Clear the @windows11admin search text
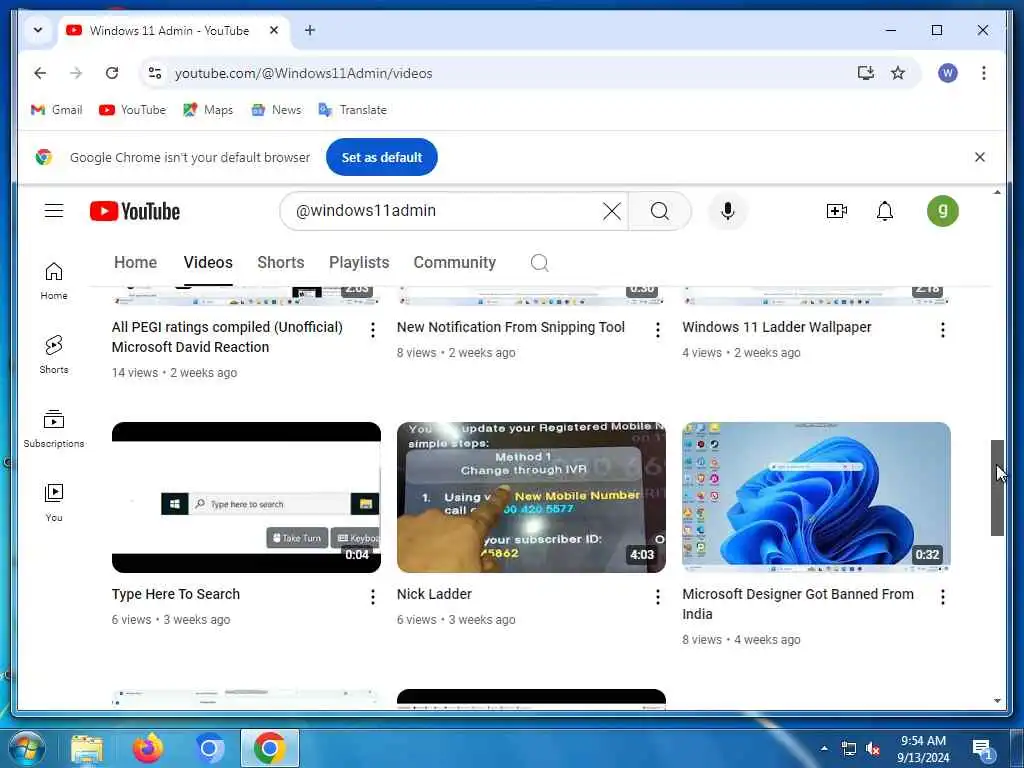The width and height of the screenshot is (1024, 768). (612, 211)
